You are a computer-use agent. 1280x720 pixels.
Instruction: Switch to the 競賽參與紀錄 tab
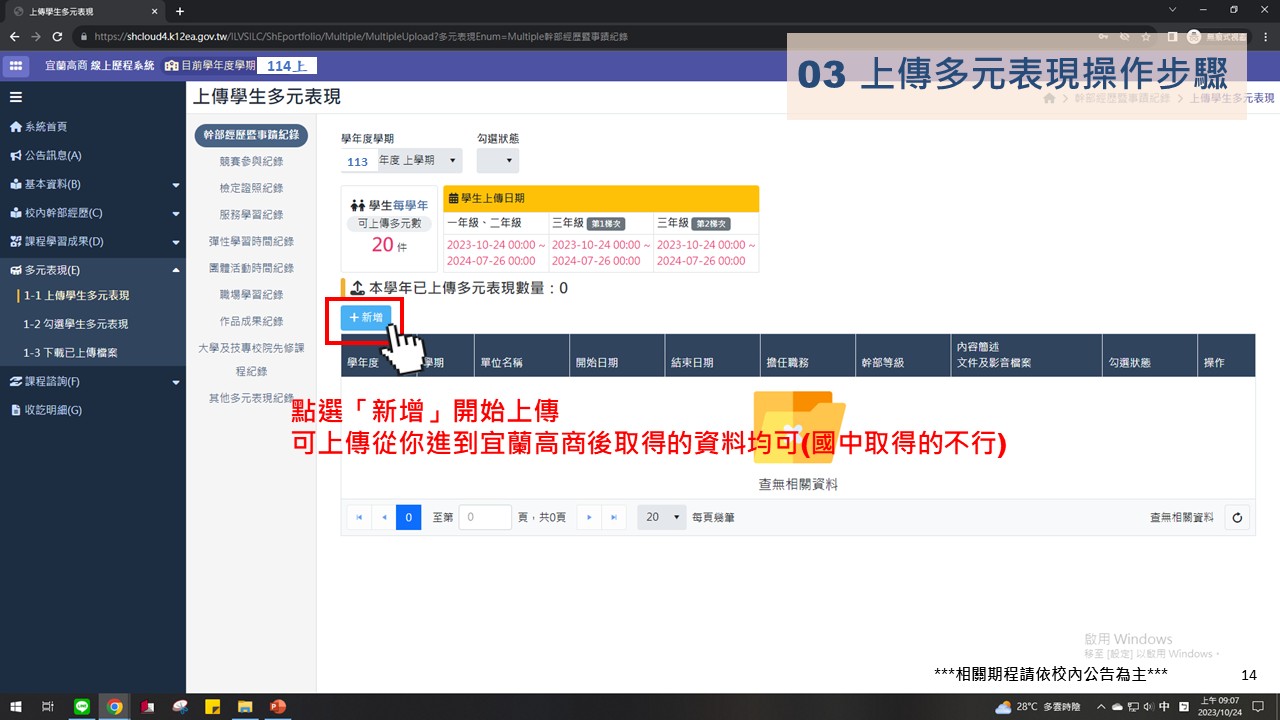(251, 161)
